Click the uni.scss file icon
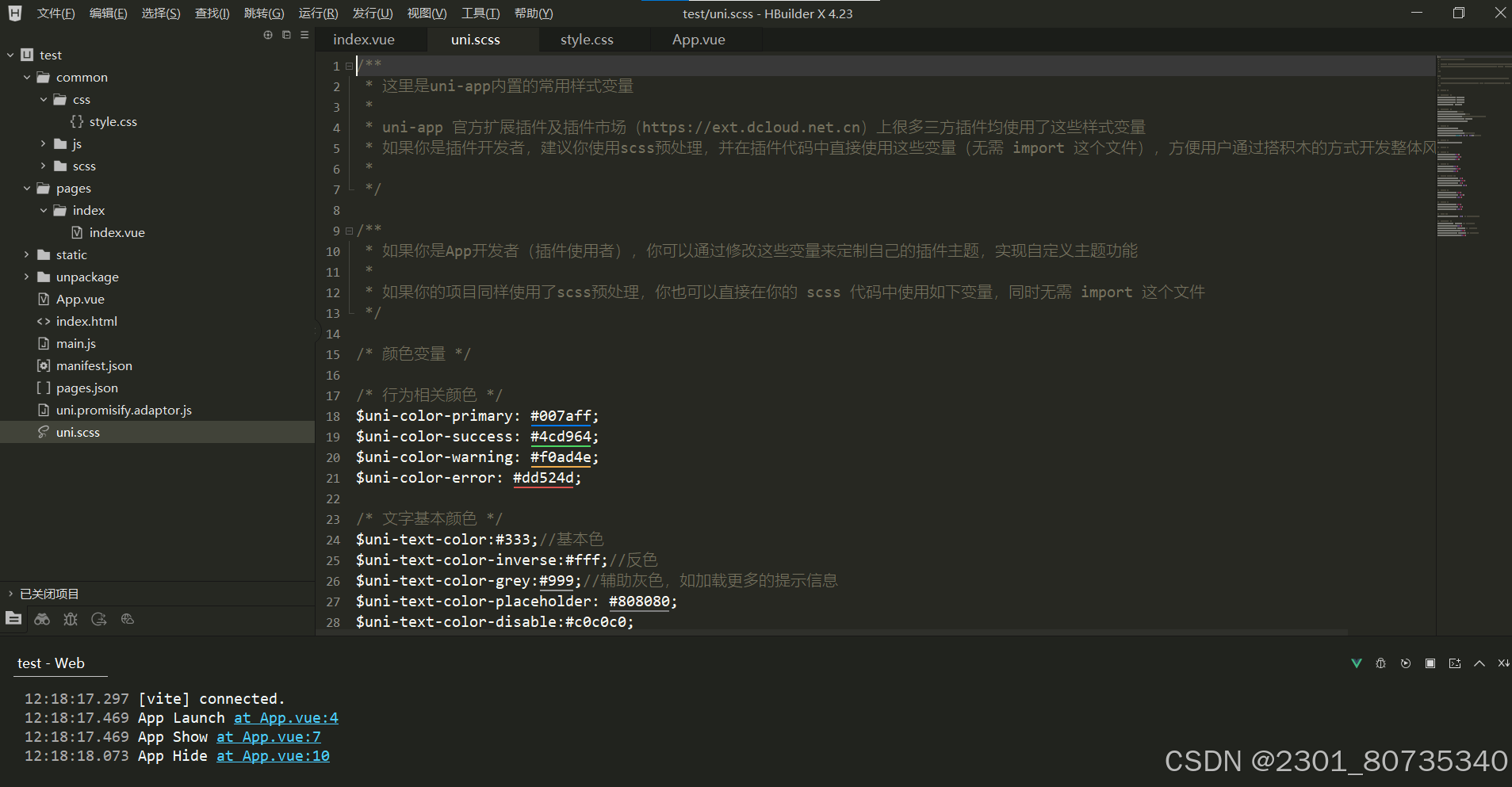 click(44, 432)
